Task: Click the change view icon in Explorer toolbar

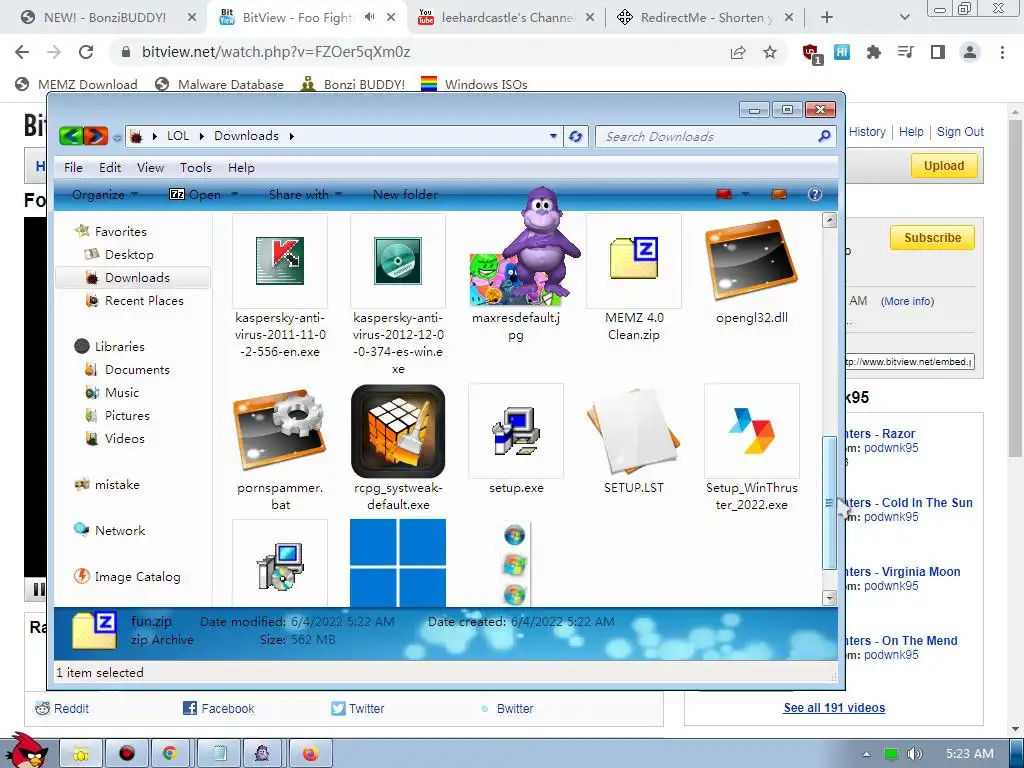Action: (724, 194)
